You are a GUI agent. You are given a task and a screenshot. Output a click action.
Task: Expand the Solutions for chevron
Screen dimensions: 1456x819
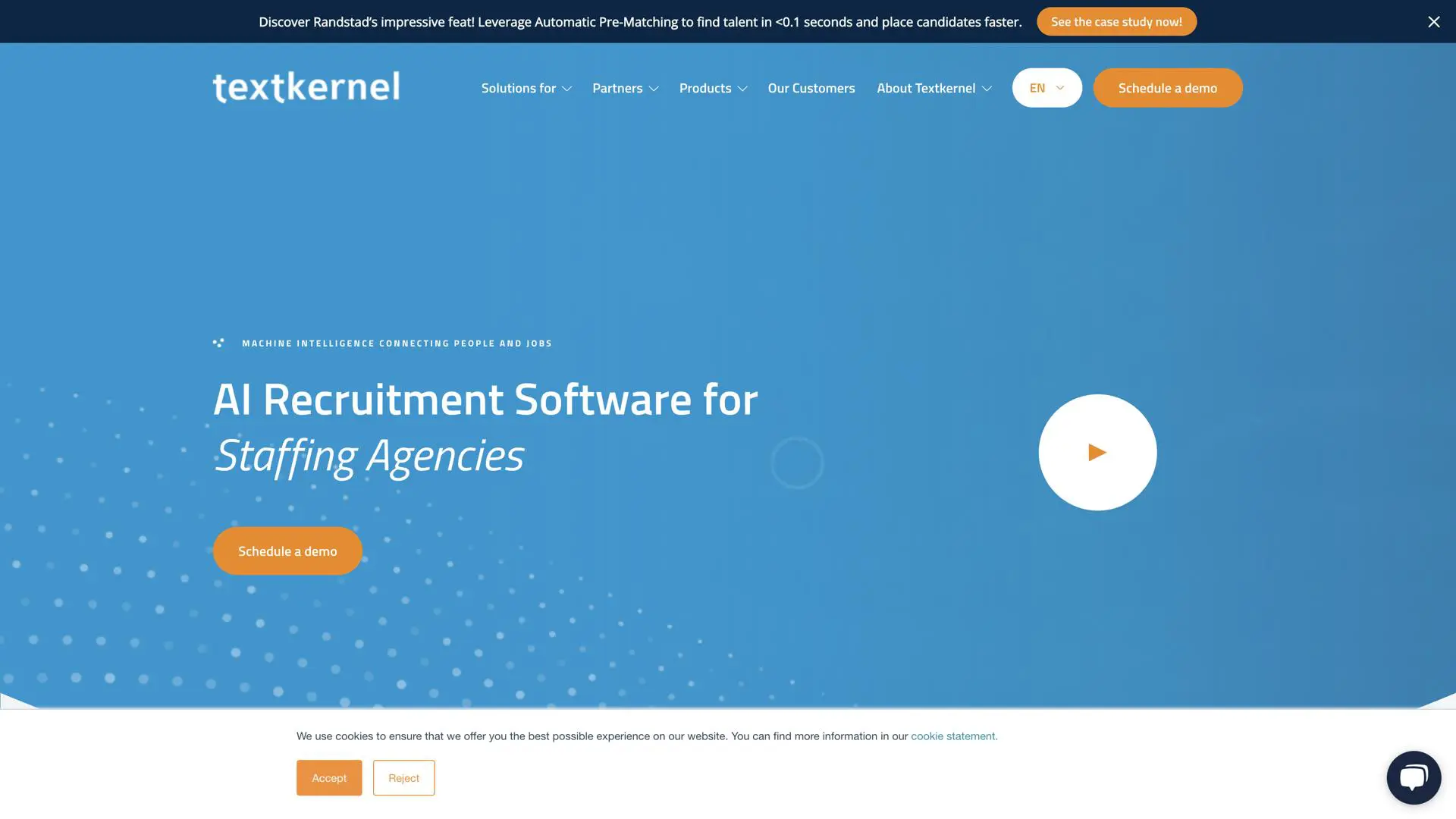point(566,89)
